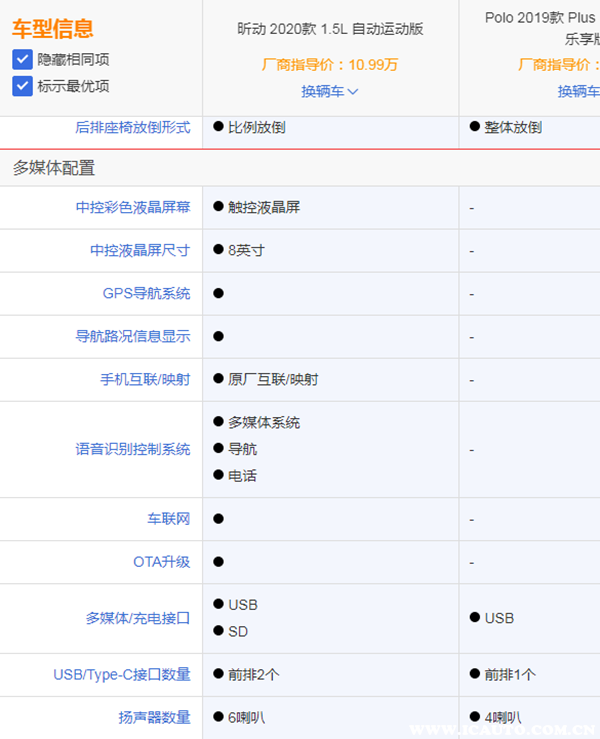Open the 昕动 2020款 1.5L 自动运动版 title
Viewport: 600px width, 739px height.
pyautogui.click(x=330, y=29)
